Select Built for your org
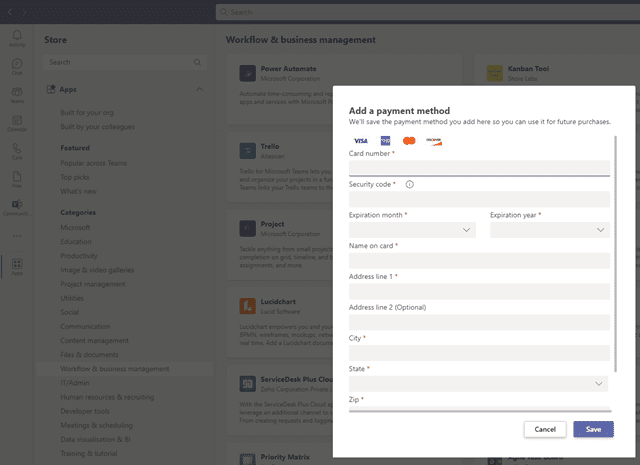This screenshot has height=465, width=640. point(87,113)
